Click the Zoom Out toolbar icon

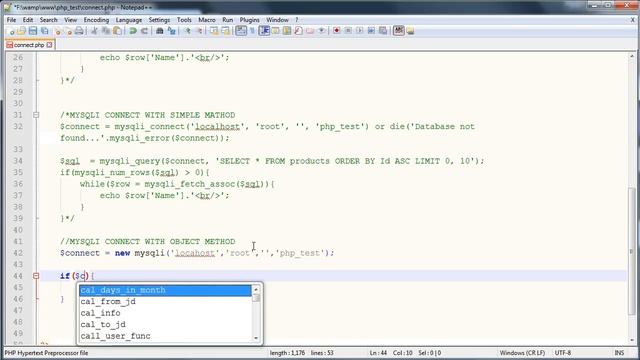click(199, 31)
